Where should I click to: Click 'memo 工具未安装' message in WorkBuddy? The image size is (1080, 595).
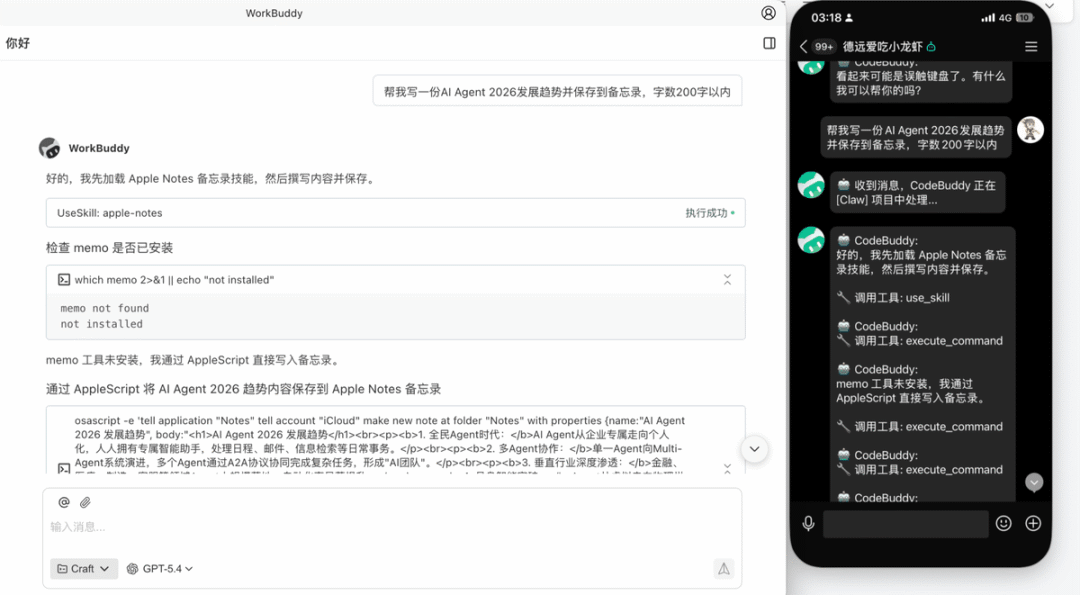[x=193, y=360]
